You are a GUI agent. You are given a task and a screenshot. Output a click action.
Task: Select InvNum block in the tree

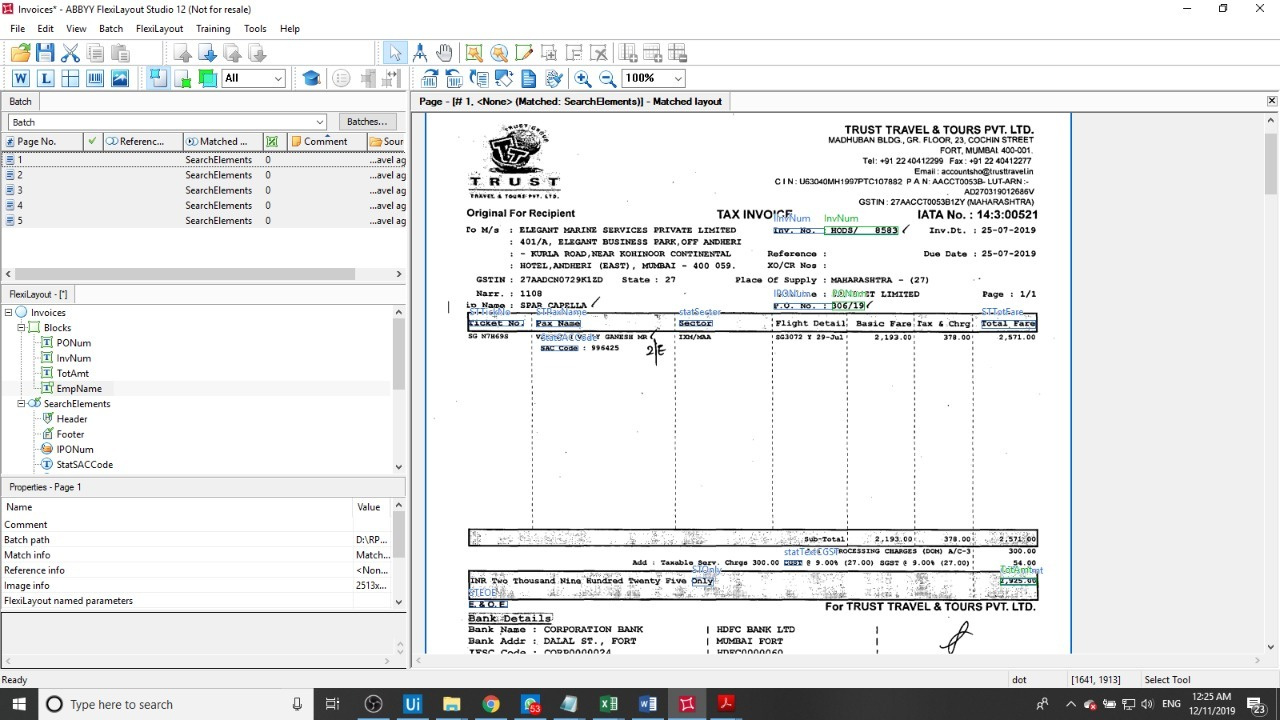click(x=73, y=358)
